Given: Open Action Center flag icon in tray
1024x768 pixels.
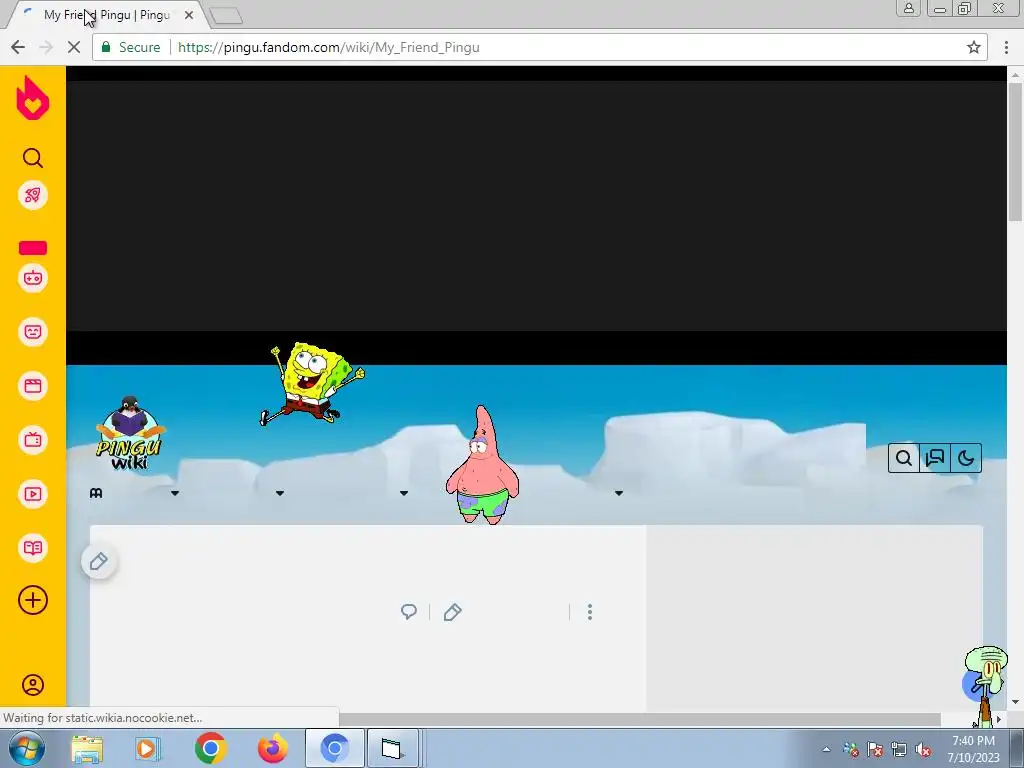Looking at the screenshot, I should [x=875, y=750].
